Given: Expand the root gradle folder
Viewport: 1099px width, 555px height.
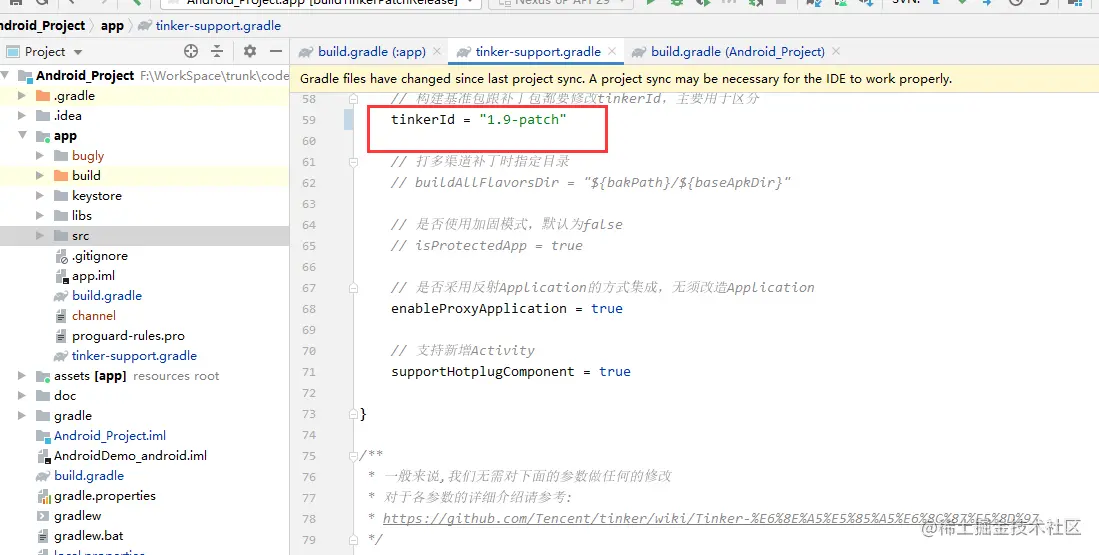Looking at the screenshot, I should [x=22, y=416].
